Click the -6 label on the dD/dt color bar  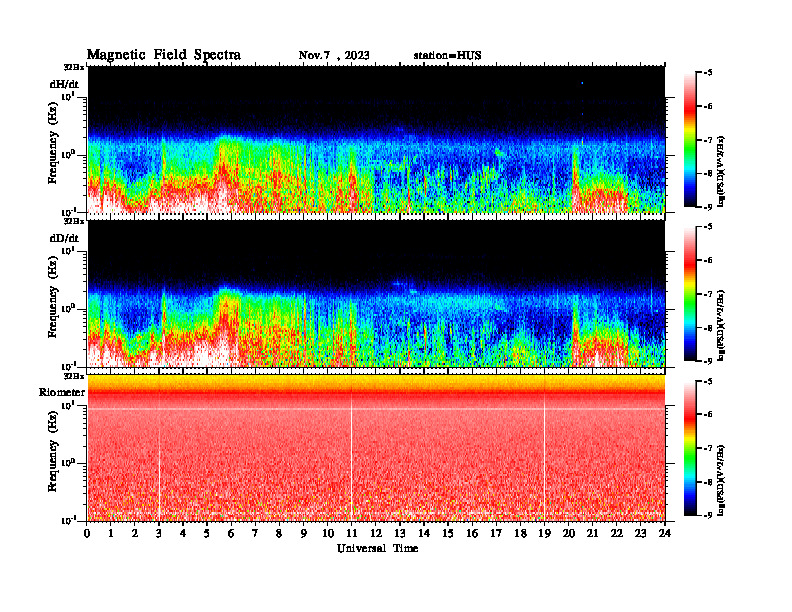click(x=708, y=261)
